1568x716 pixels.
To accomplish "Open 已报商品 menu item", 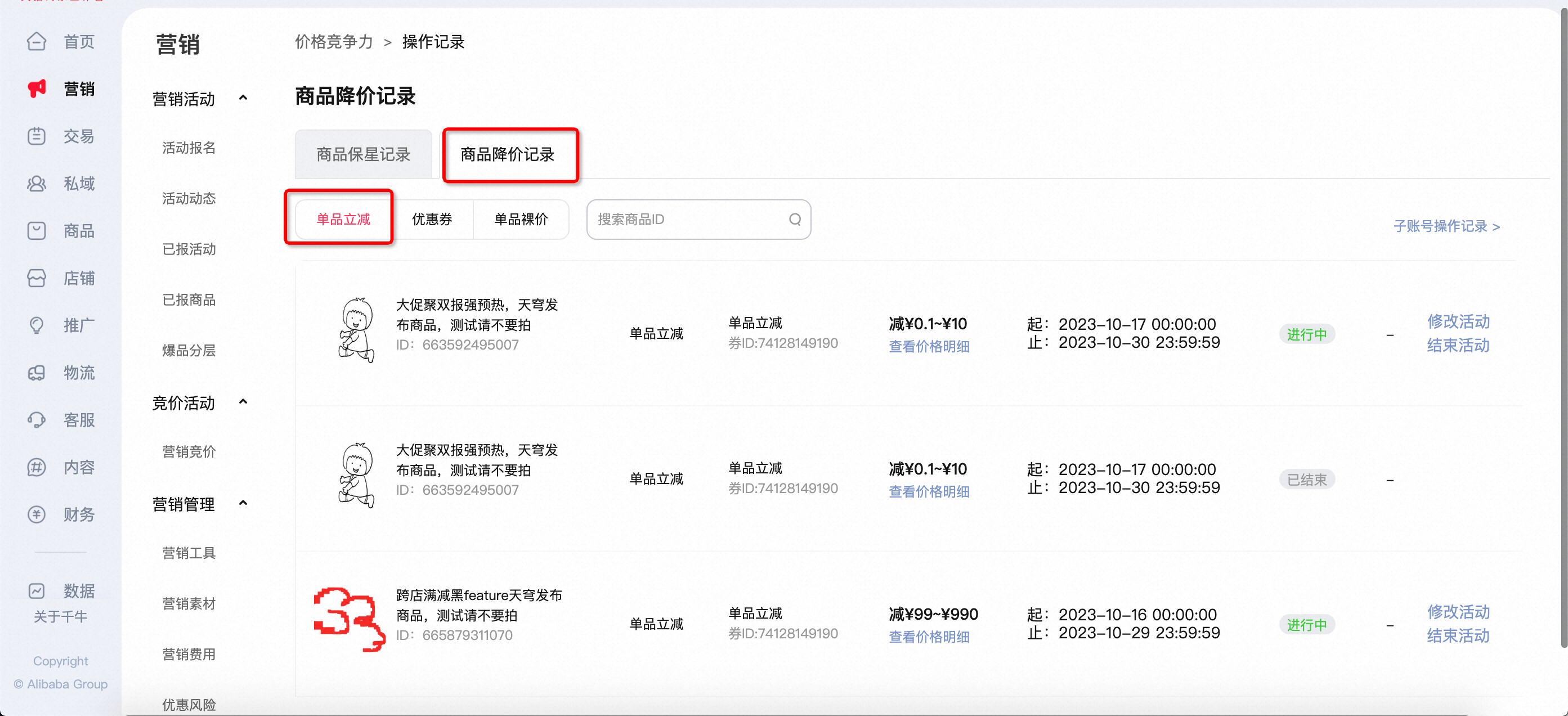I will (189, 299).
